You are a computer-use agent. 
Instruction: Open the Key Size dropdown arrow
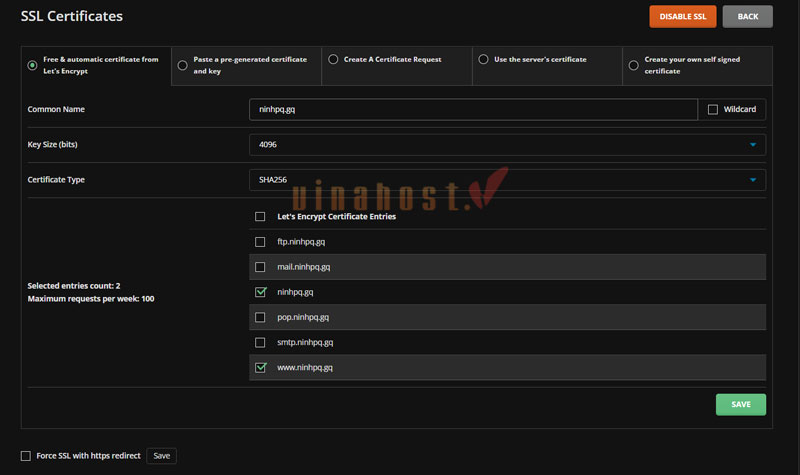tap(753, 145)
